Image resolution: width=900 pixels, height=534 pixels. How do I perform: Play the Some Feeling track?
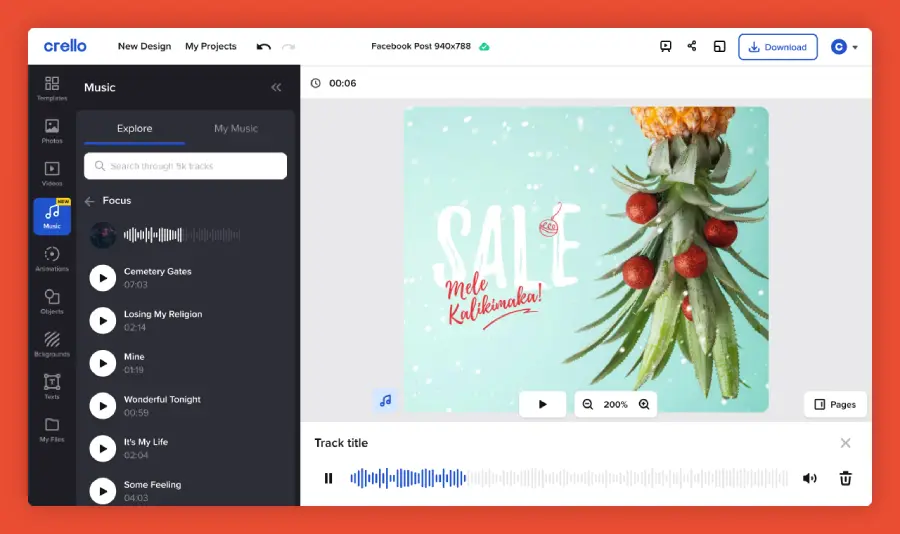tap(103, 492)
